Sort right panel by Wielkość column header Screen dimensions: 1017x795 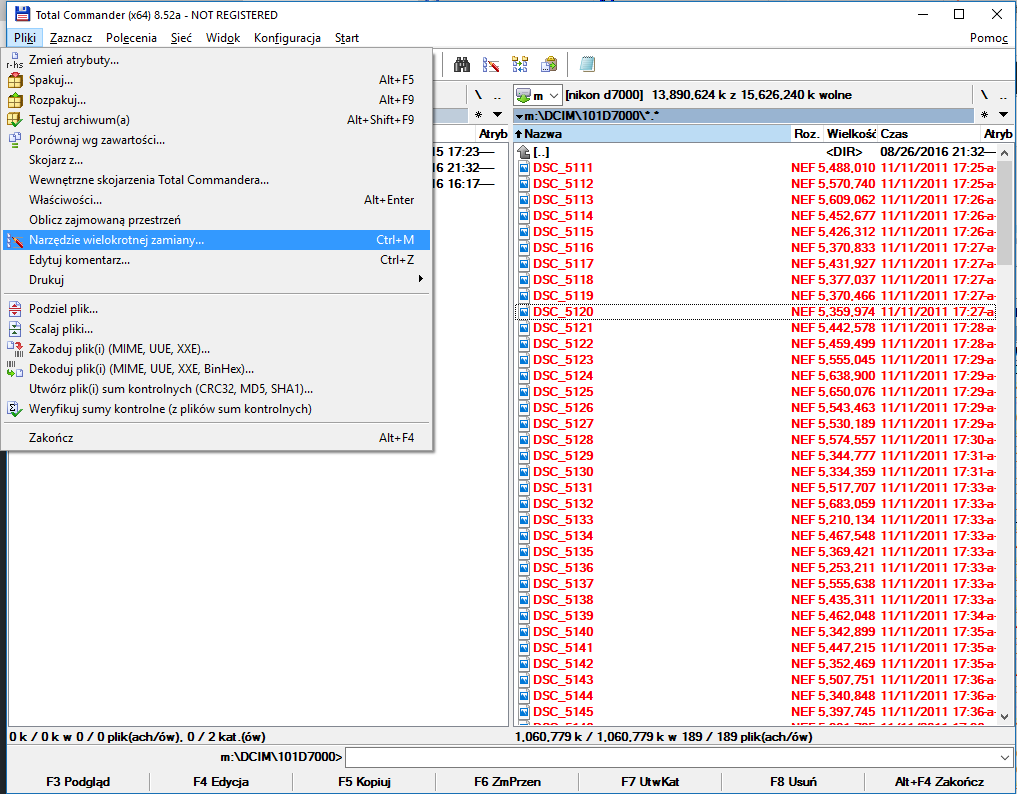(x=850, y=134)
